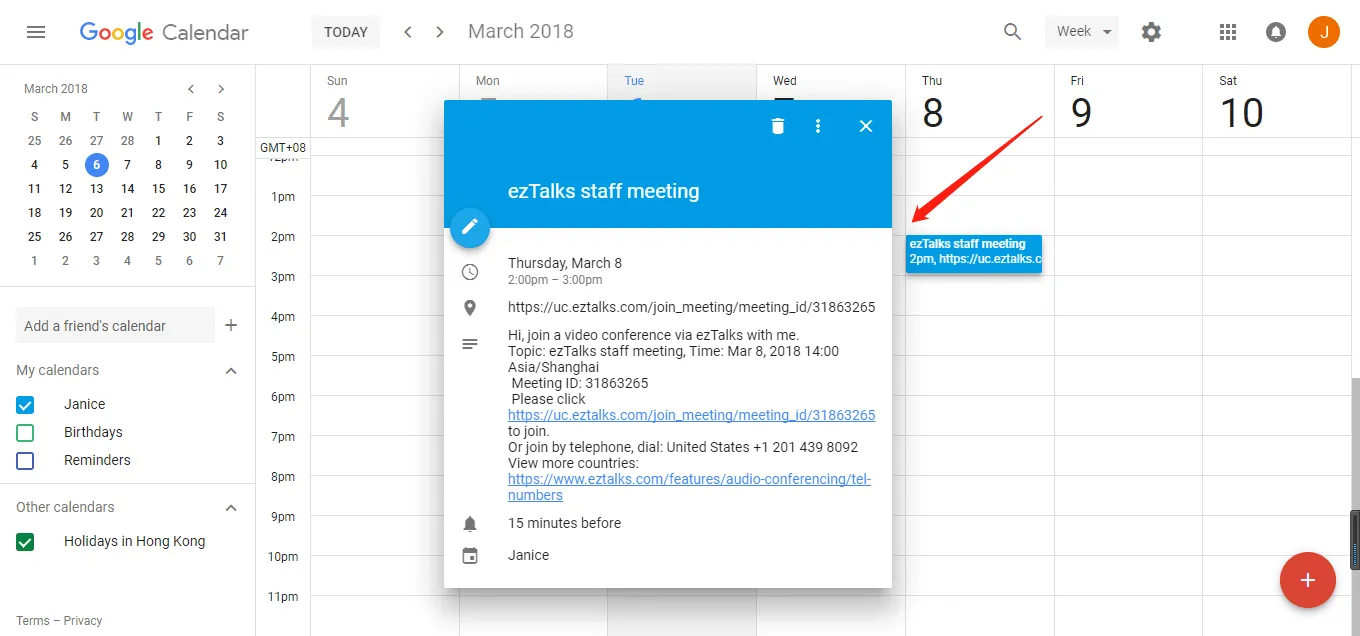Delete the event with trash icon

point(778,126)
